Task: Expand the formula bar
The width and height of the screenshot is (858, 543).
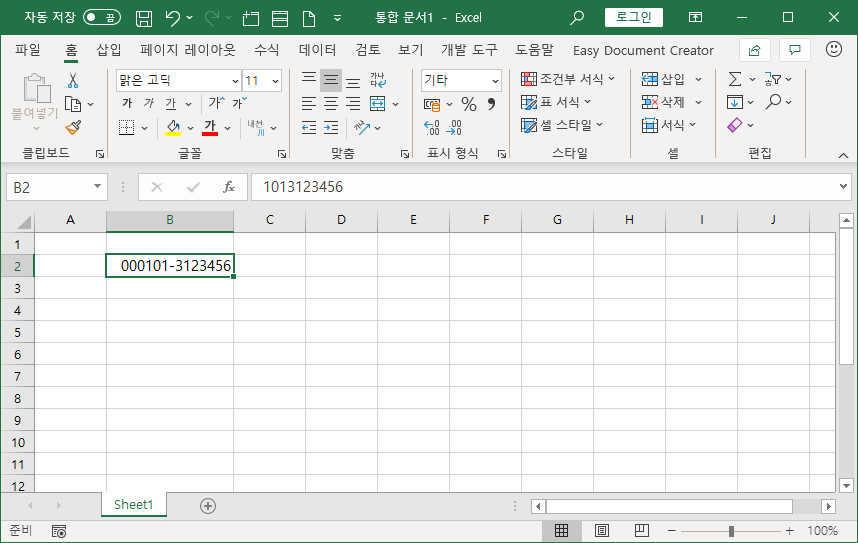Action: coord(843,187)
